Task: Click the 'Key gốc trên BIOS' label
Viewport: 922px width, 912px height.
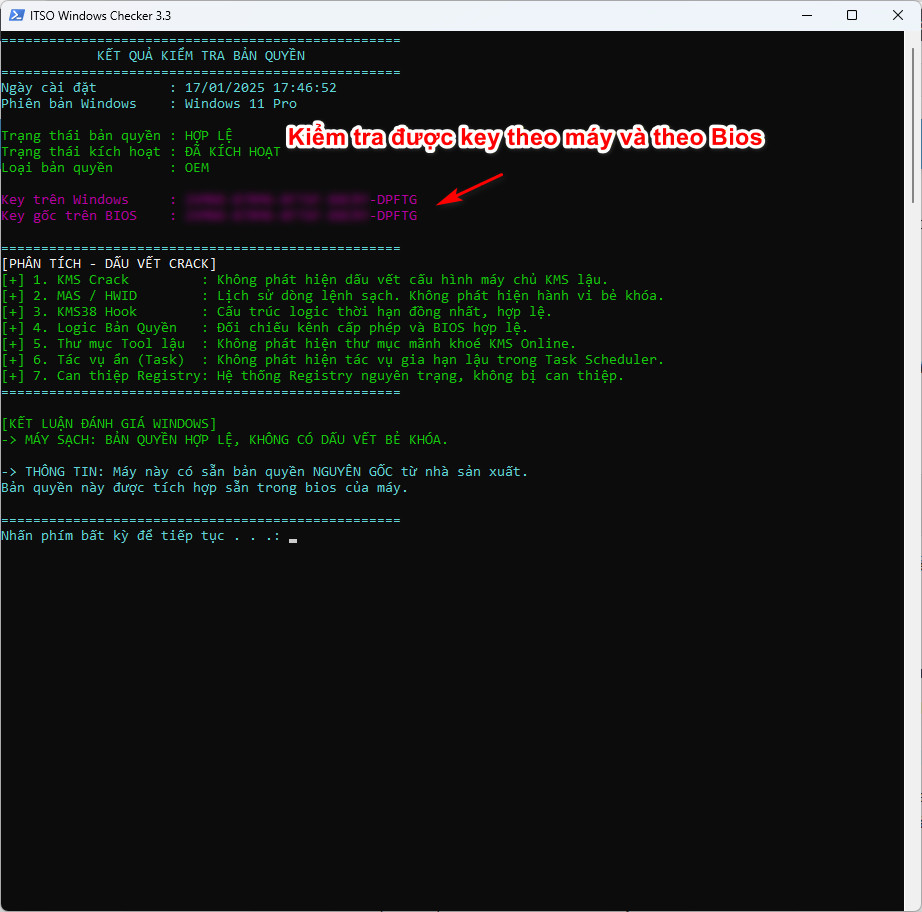Action: point(69,216)
